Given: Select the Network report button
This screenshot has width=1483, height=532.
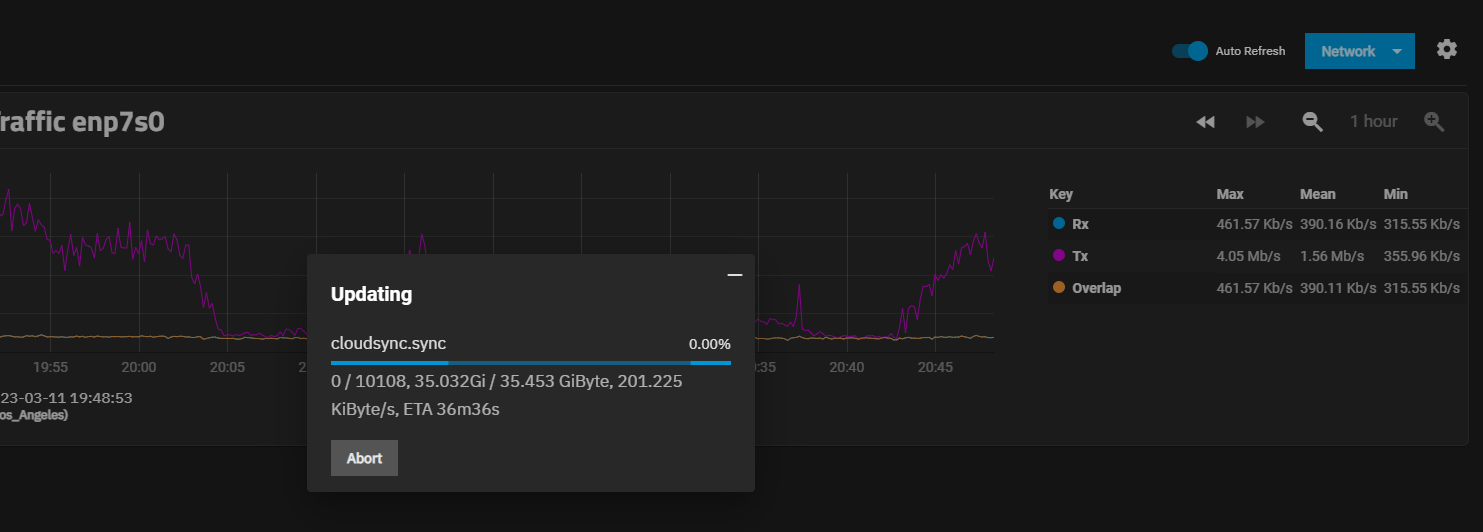Looking at the screenshot, I should (1348, 51).
